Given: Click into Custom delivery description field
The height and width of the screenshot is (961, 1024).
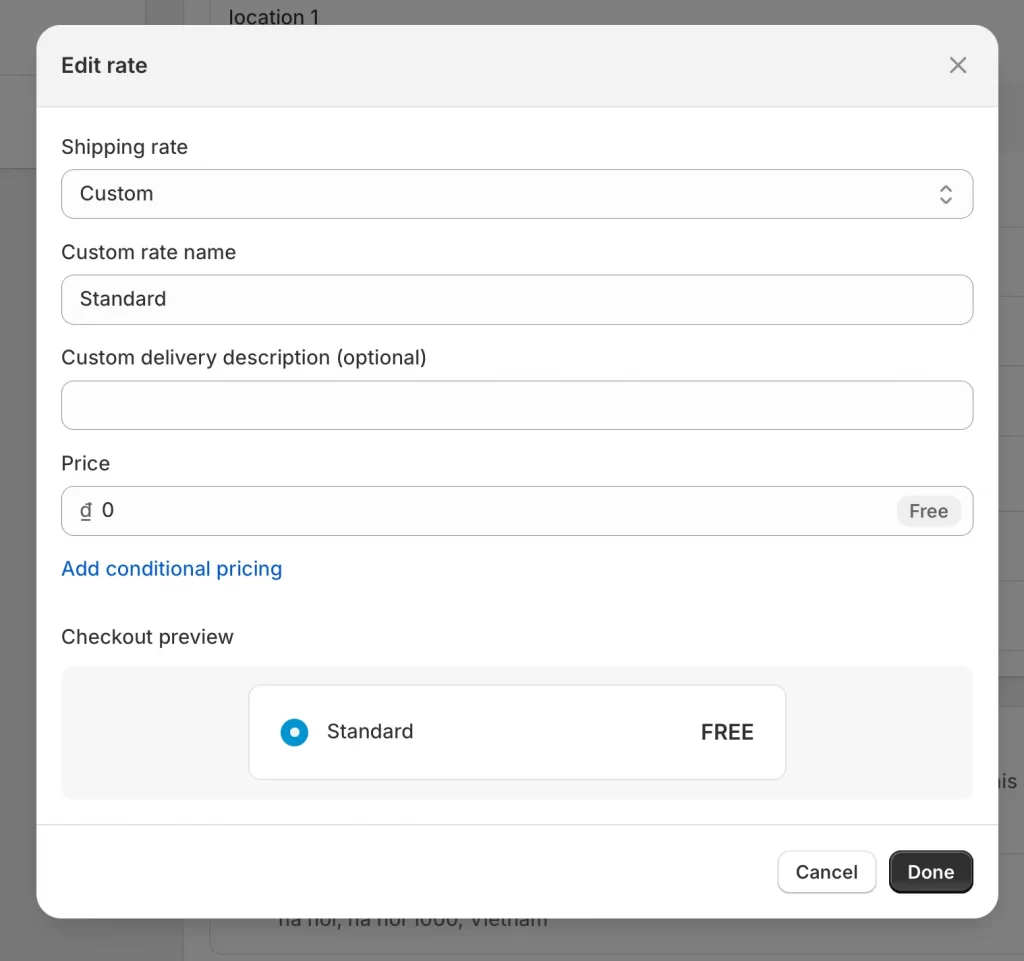Looking at the screenshot, I should point(516,405).
